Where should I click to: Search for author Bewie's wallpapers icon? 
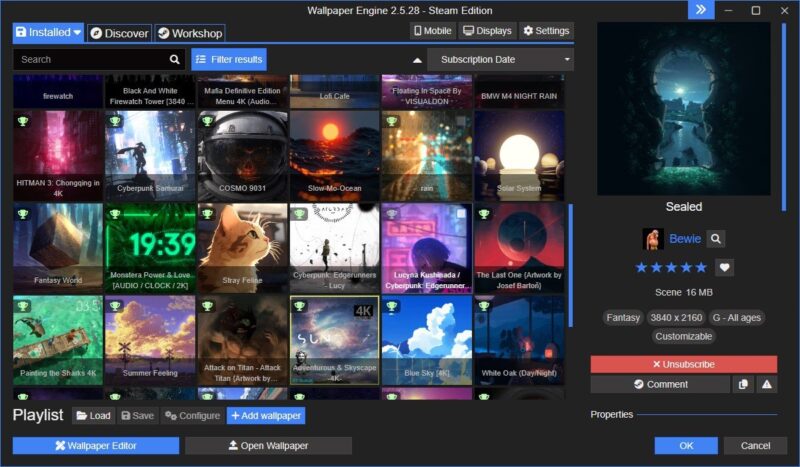[716, 238]
